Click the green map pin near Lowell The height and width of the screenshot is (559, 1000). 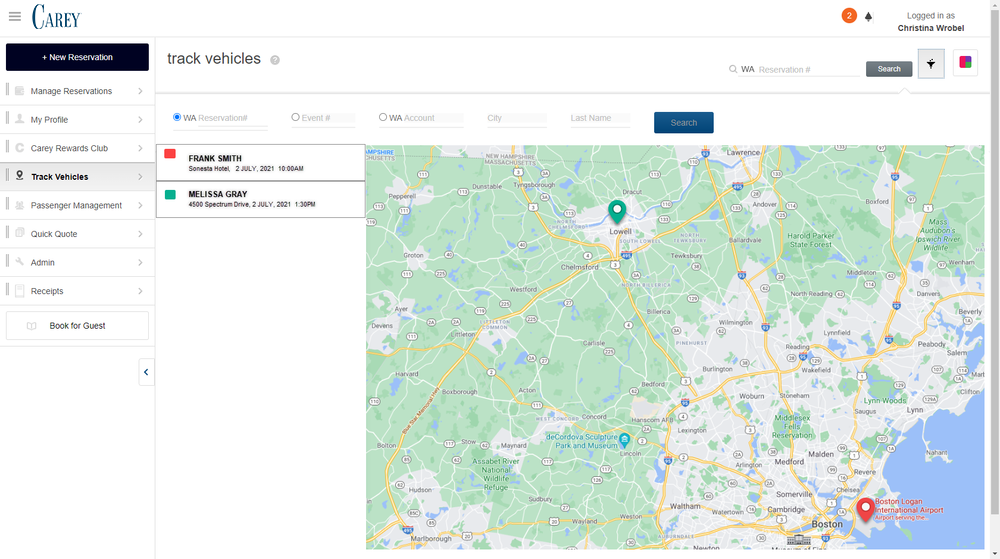pyautogui.click(x=617, y=211)
